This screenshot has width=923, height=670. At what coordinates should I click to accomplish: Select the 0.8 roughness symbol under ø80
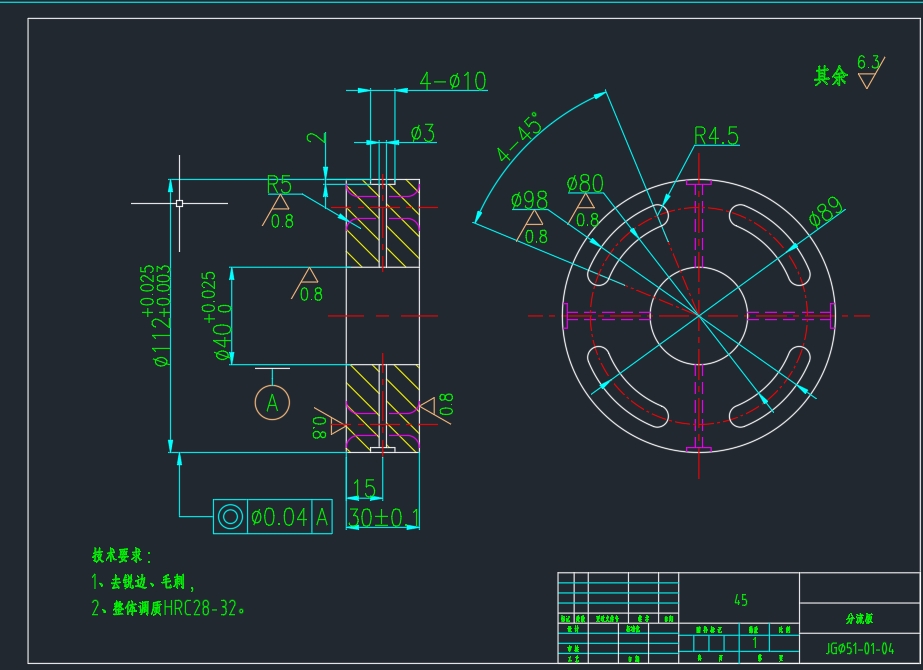[x=583, y=211]
